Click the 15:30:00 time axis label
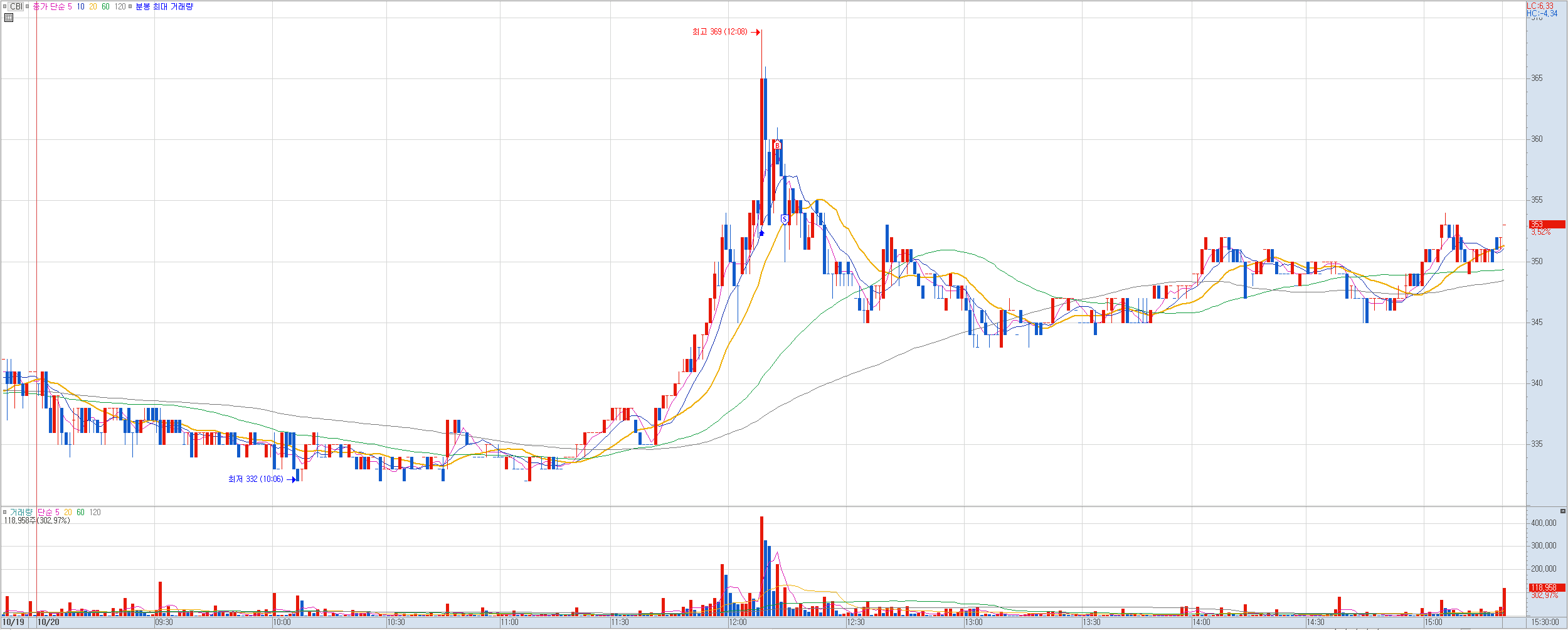 coord(1545,622)
